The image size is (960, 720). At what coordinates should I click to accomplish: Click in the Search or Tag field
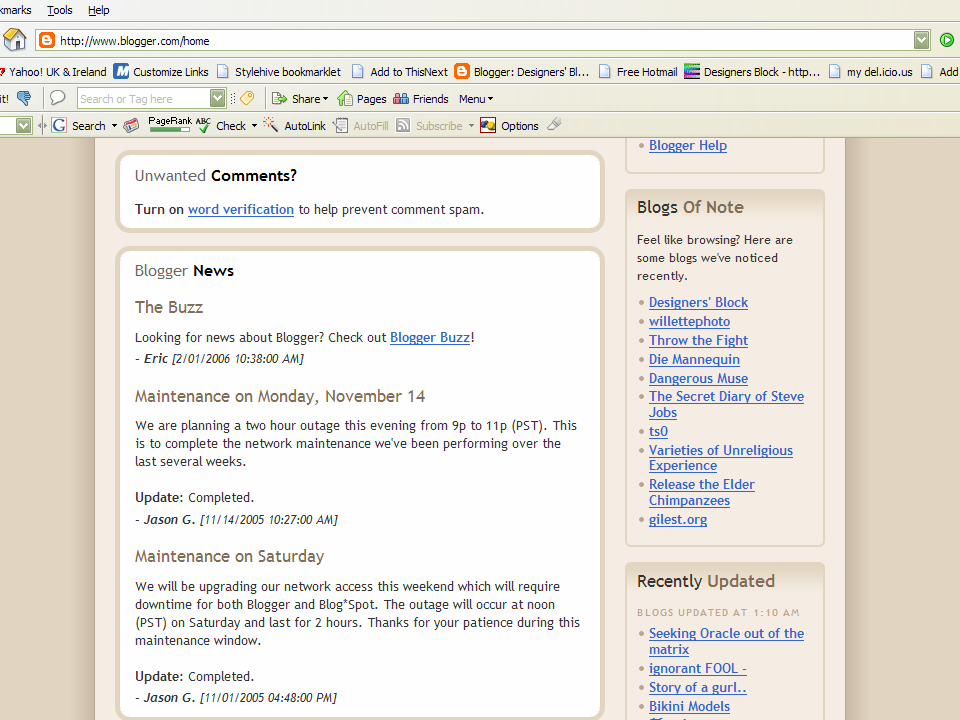[x=144, y=98]
